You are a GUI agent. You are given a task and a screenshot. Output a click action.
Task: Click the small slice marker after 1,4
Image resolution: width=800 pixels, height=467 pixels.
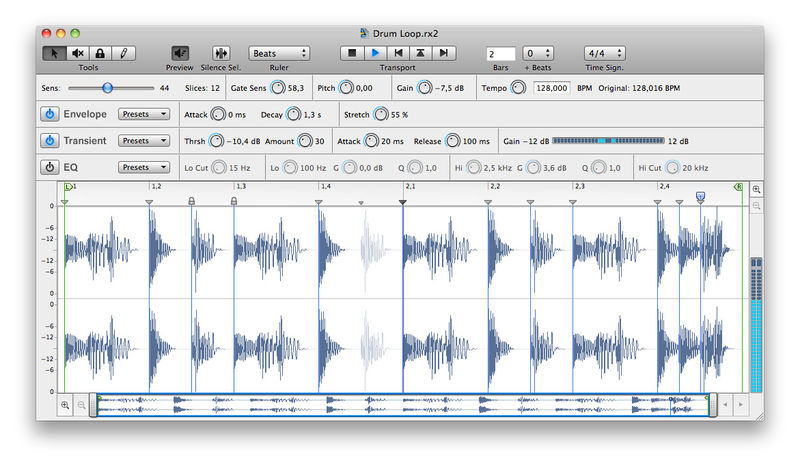pyautogui.click(x=361, y=203)
